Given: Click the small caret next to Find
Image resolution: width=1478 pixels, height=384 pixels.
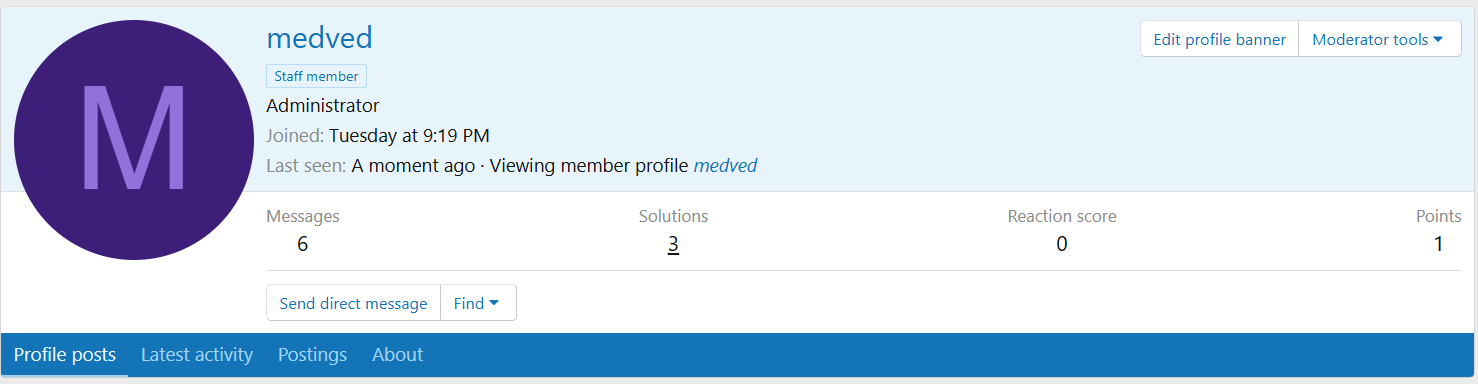Looking at the screenshot, I should click(494, 303).
